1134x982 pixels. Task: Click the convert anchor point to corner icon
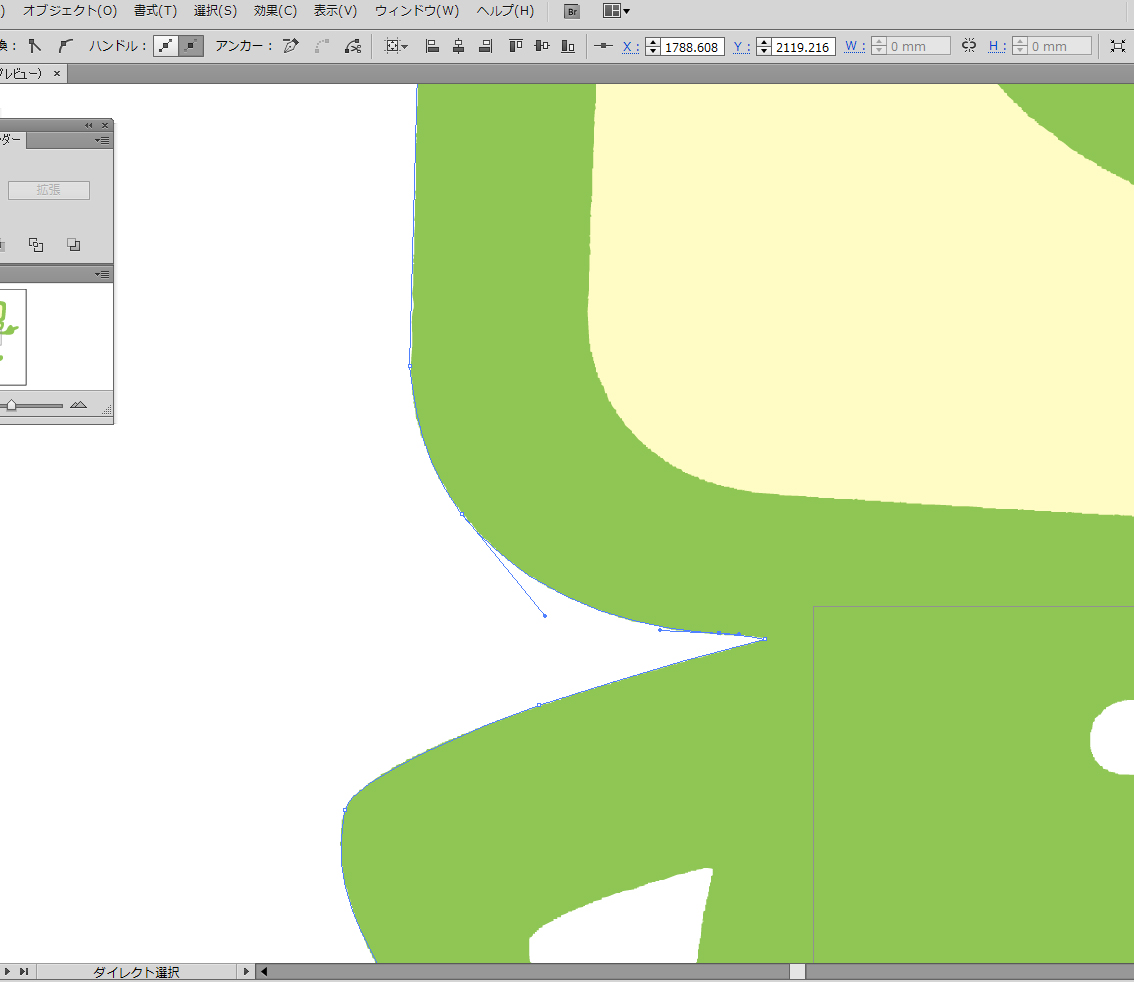[x=35, y=46]
